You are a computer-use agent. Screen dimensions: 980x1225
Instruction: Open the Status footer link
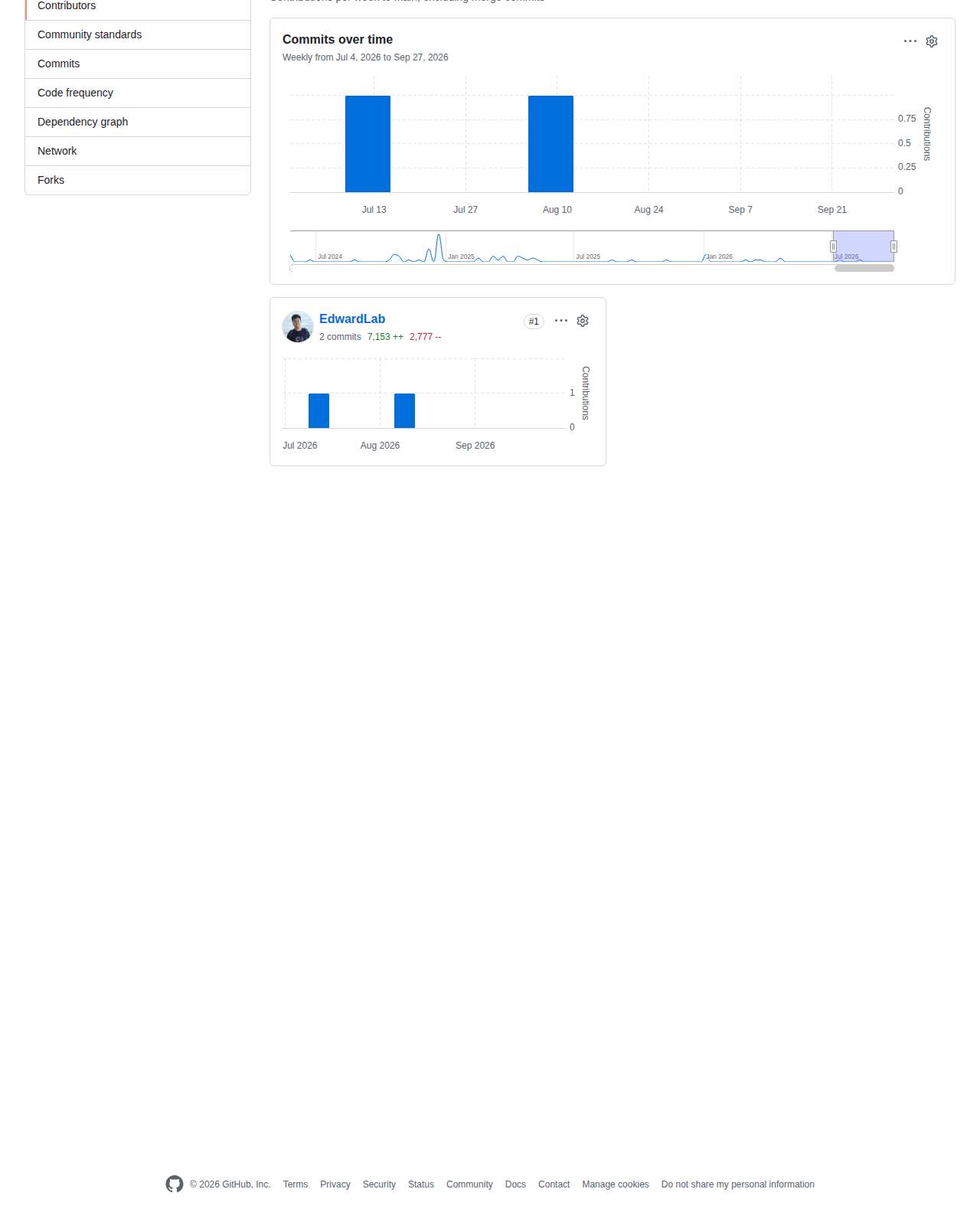[421, 1184]
